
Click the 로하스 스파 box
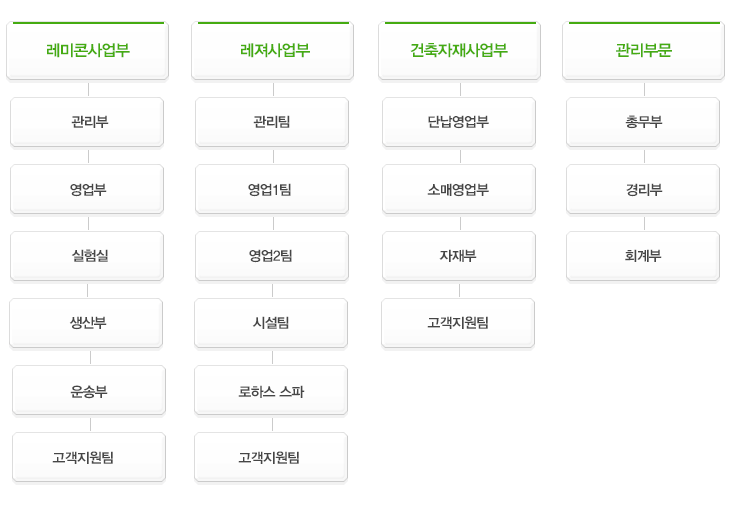point(271,390)
